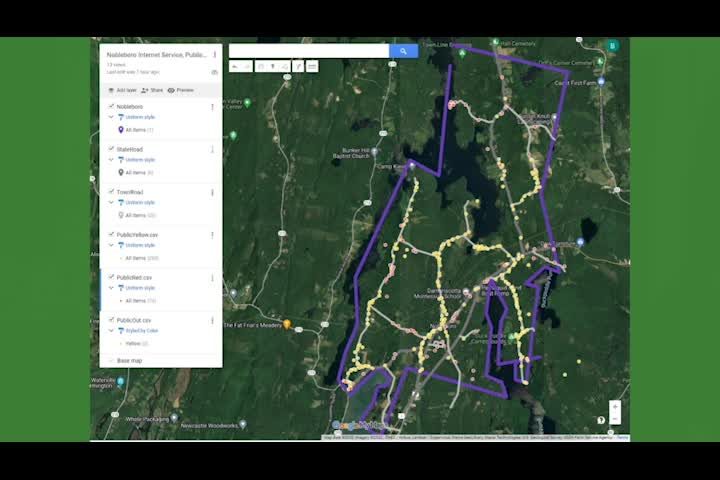This screenshot has width=720, height=480.
Task: Zoom out with the minus button
Action: (615, 418)
